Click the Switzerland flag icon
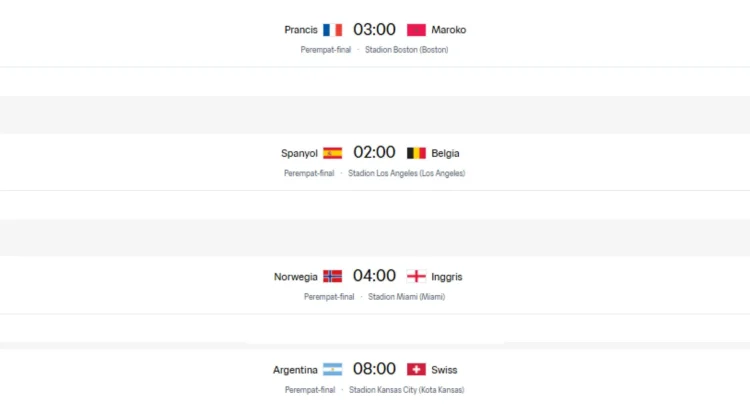The height and width of the screenshot is (420, 750). (416, 369)
